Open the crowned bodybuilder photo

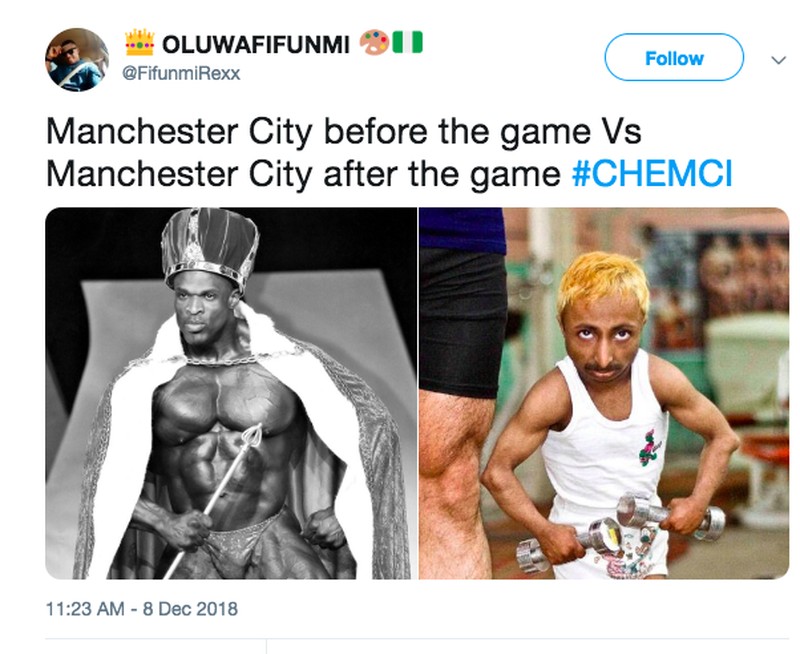(231, 393)
